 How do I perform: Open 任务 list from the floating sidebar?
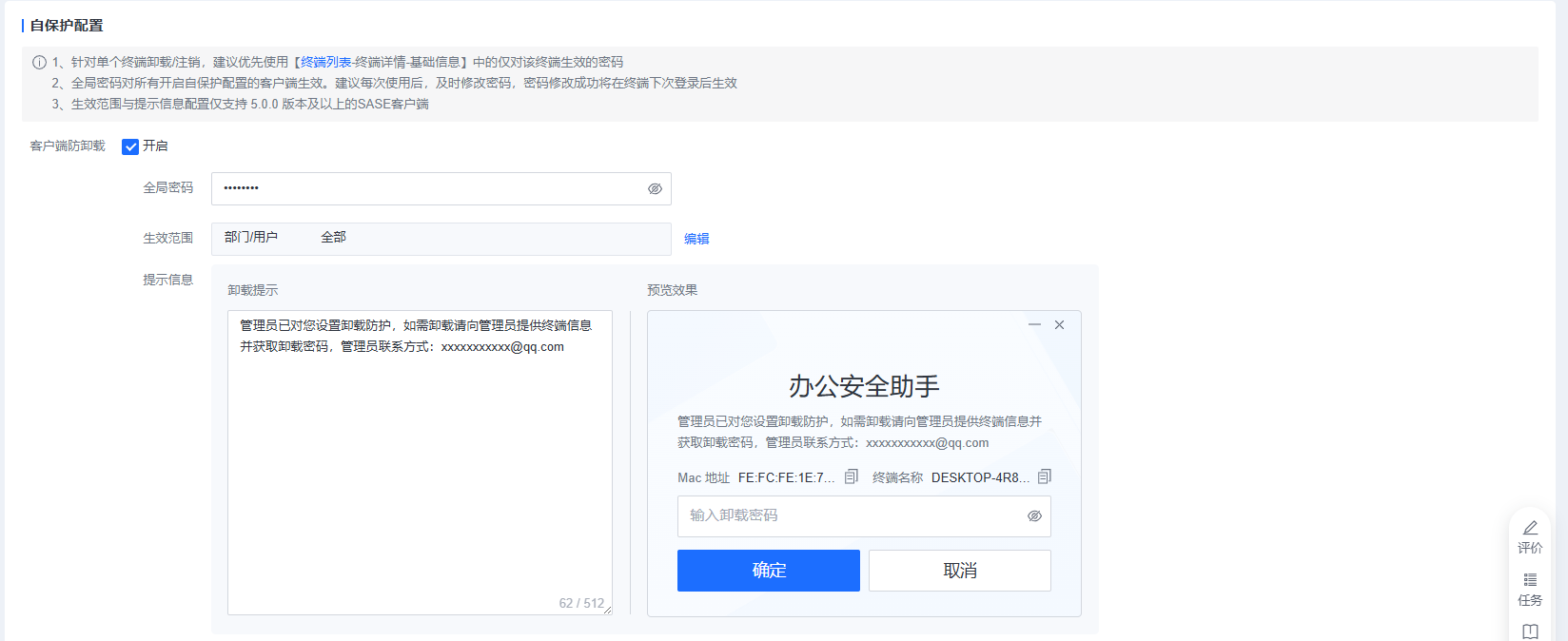[1530, 589]
